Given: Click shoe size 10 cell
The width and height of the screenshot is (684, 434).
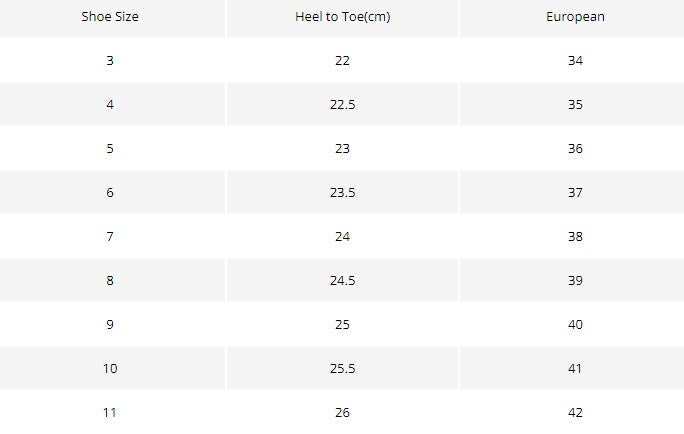Looking at the screenshot, I should (110, 368).
